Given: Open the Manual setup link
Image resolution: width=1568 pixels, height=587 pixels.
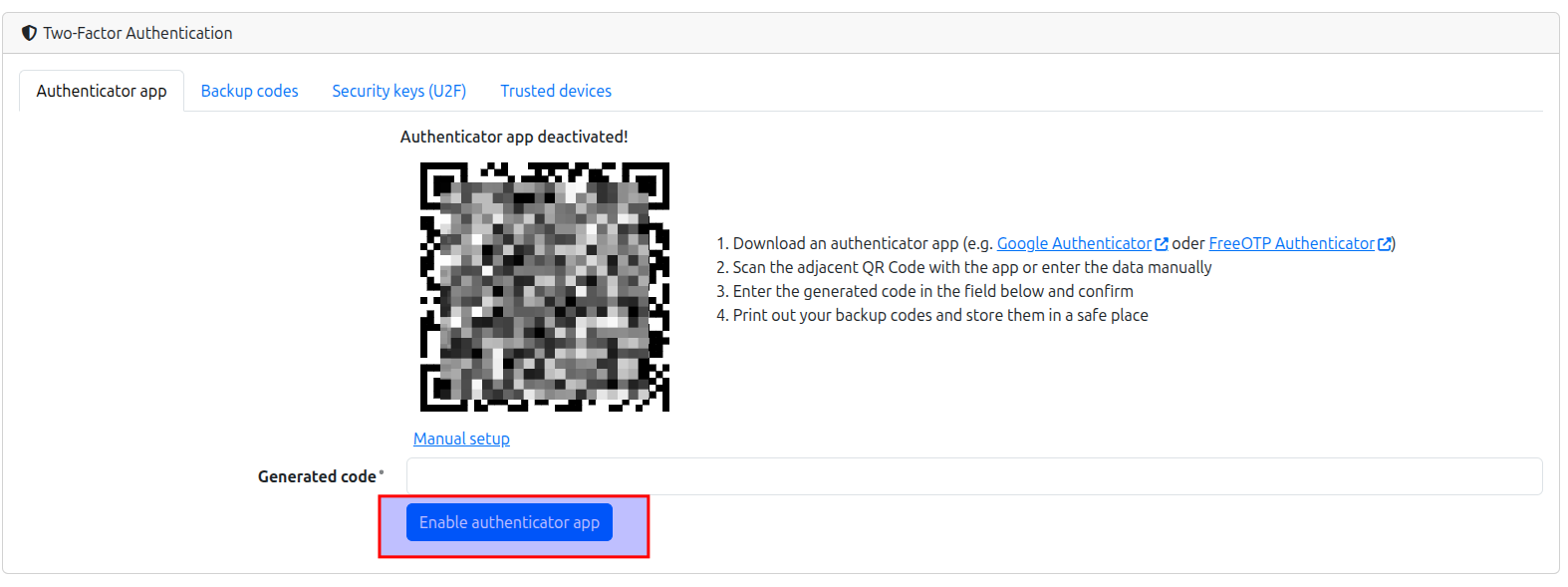Looking at the screenshot, I should pos(461,439).
